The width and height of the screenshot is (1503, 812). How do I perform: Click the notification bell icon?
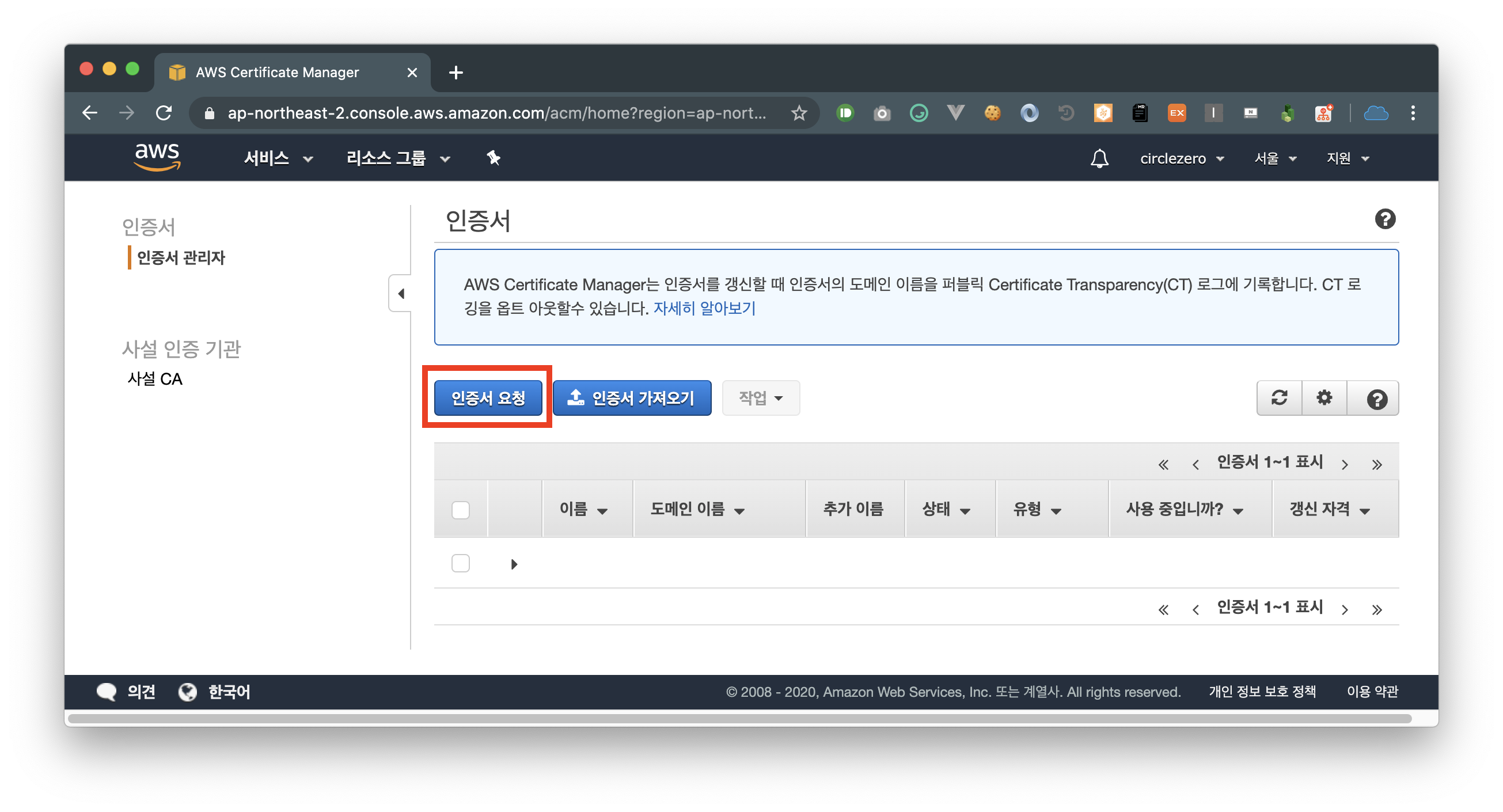click(x=1099, y=158)
